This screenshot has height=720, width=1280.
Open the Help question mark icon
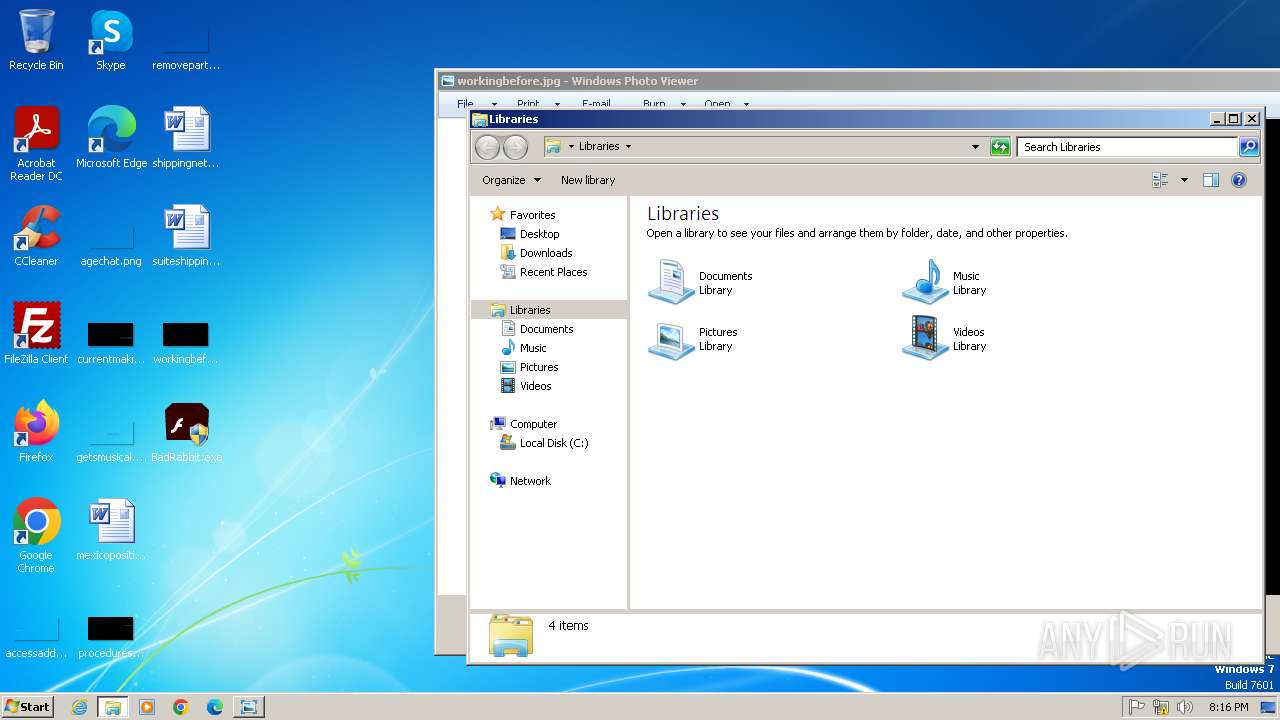point(1239,180)
